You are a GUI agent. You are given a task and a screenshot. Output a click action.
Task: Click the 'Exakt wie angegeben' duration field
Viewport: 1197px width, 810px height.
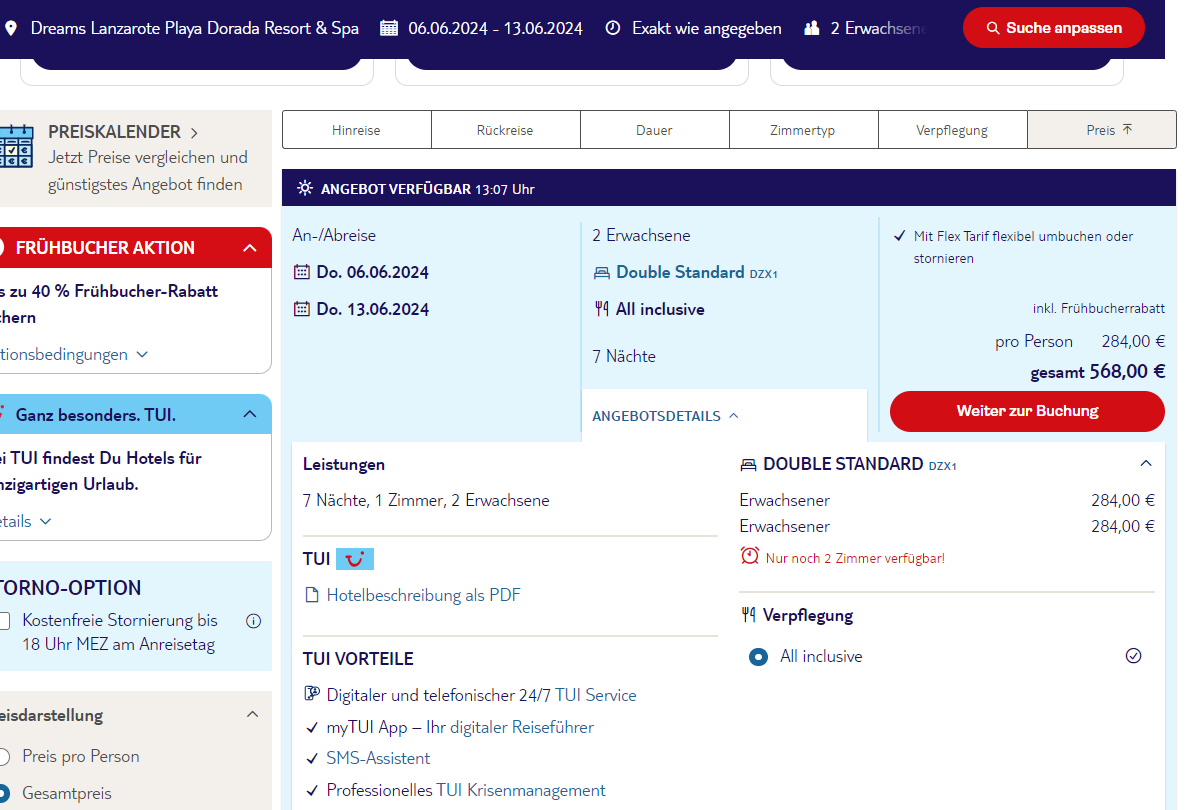[707, 28]
